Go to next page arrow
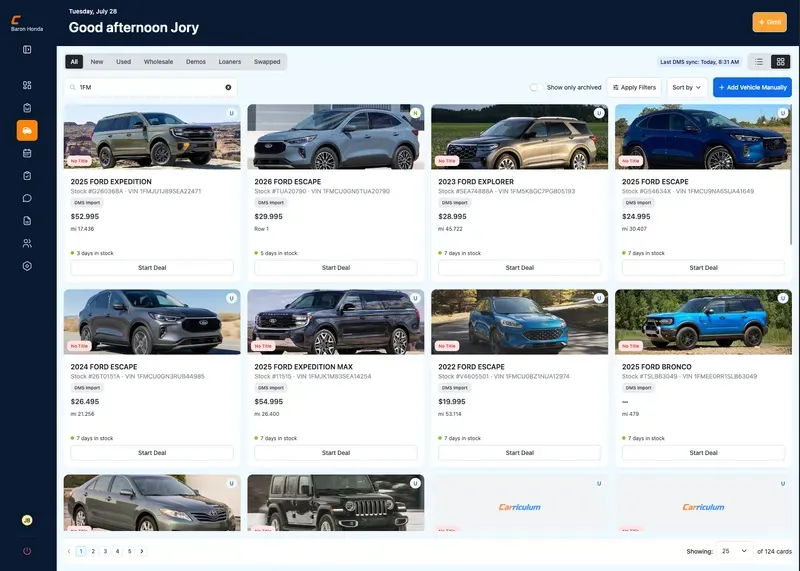Viewport: 800px width, 571px height. (142, 551)
